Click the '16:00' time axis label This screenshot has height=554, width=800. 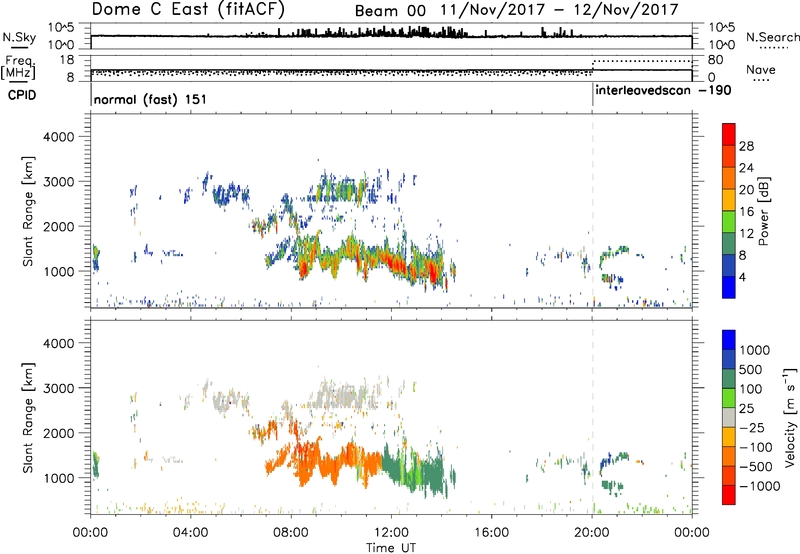491,533
